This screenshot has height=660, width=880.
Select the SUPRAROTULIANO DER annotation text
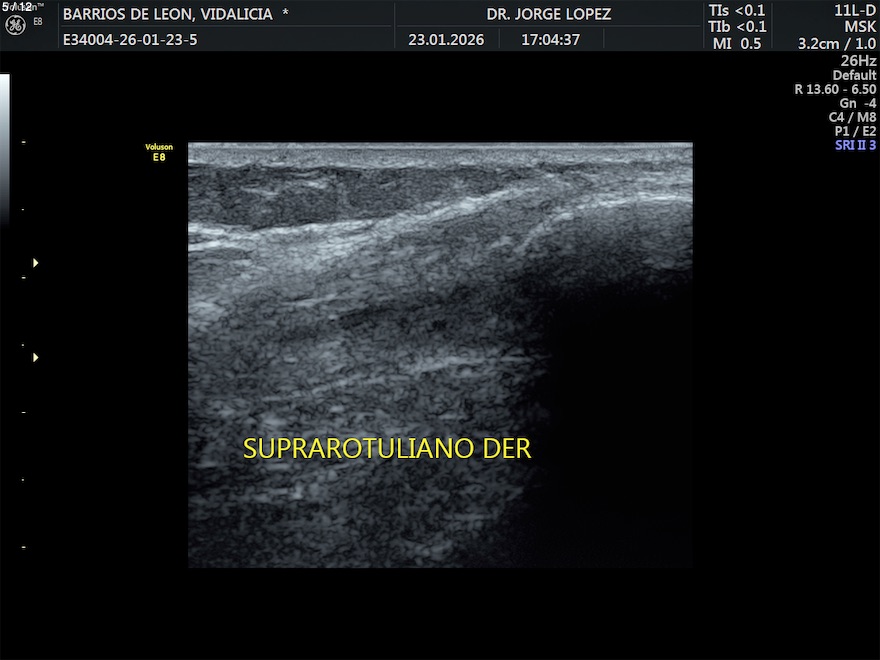(x=387, y=449)
